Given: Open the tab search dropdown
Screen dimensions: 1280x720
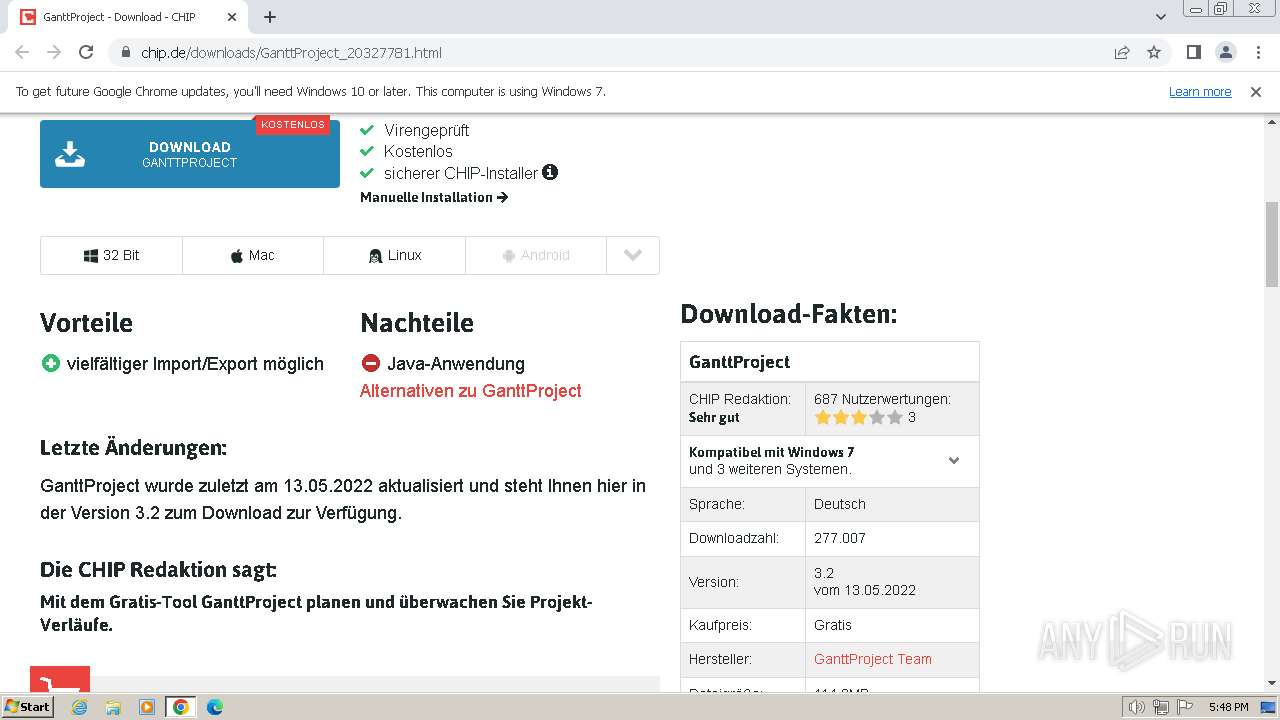Looking at the screenshot, I should 1161,17.
